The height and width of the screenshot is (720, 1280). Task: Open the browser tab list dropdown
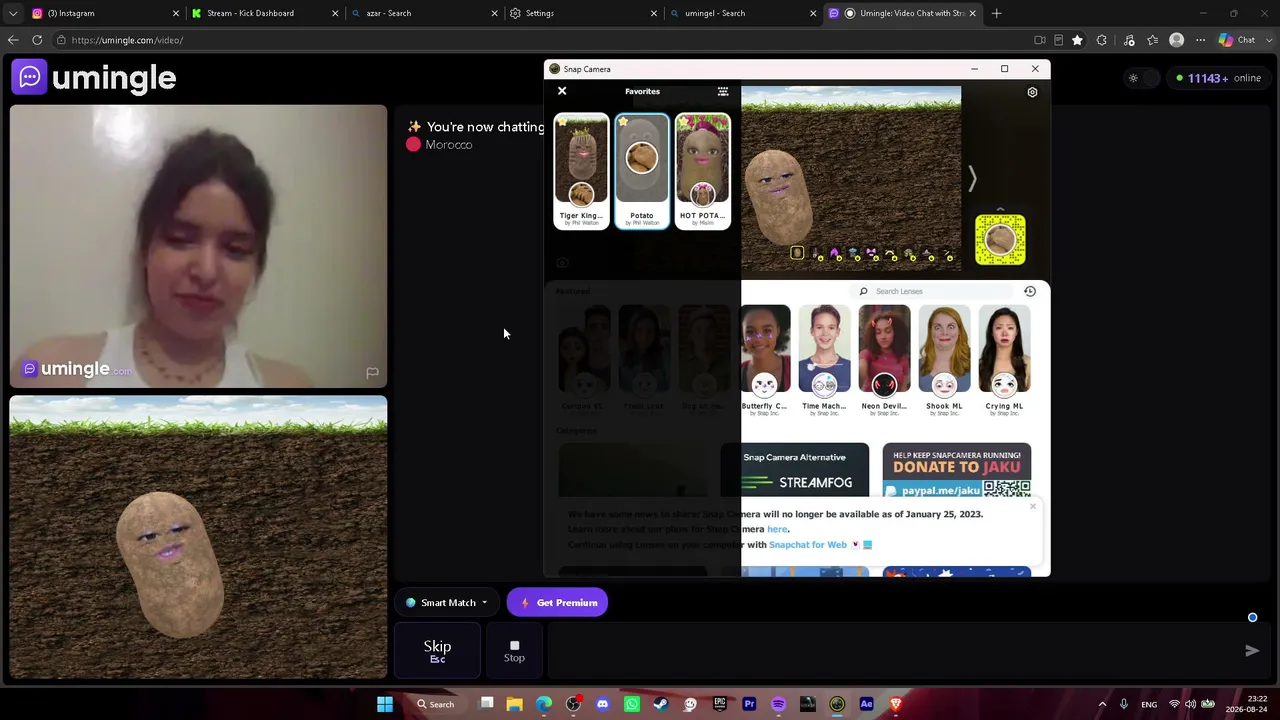(x=13, y=13)
